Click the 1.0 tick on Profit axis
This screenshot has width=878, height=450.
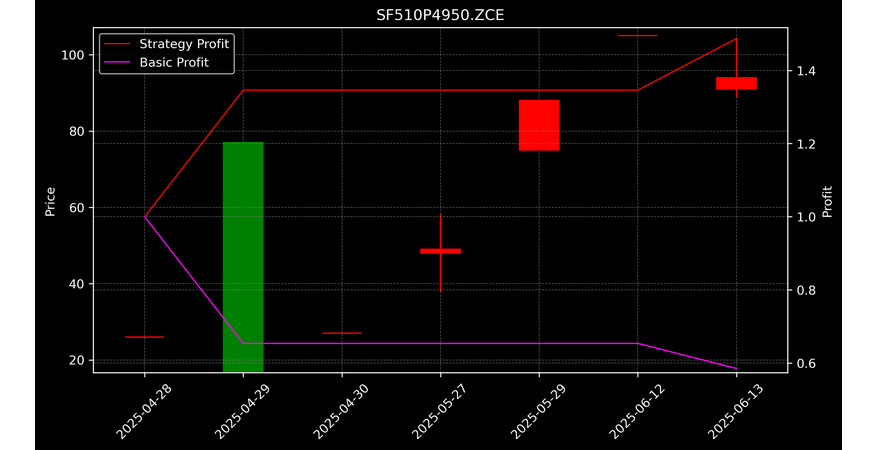805,217
